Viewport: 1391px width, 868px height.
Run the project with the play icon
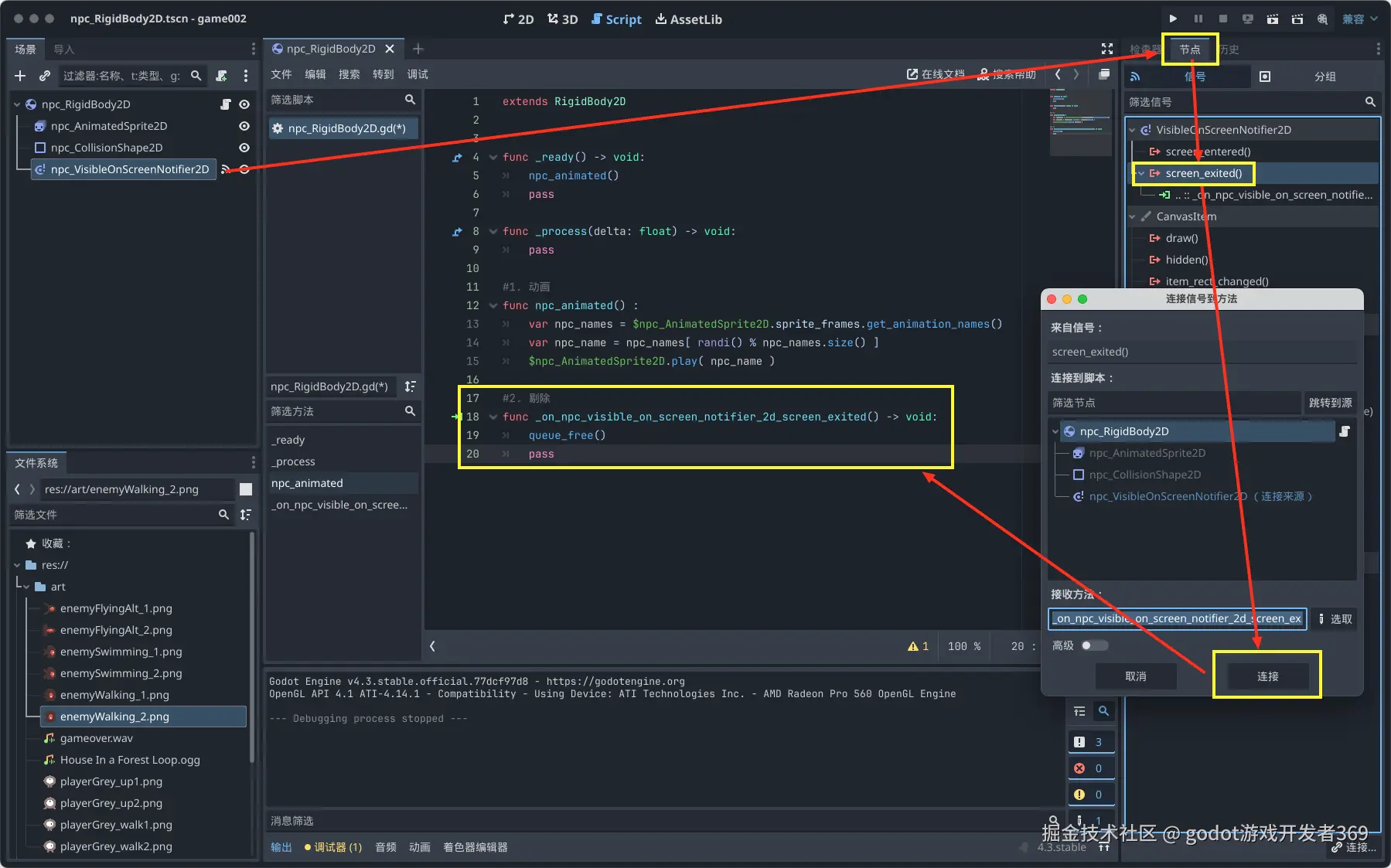[x=1173, y=19]
